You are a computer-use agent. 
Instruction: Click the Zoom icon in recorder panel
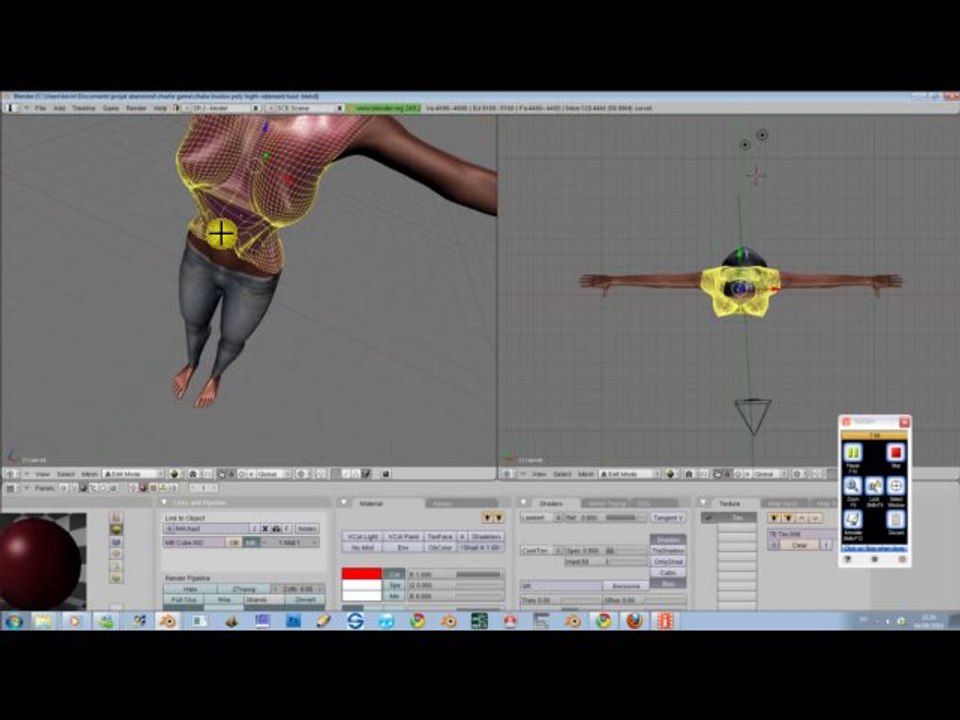click(x=852, y=486)
